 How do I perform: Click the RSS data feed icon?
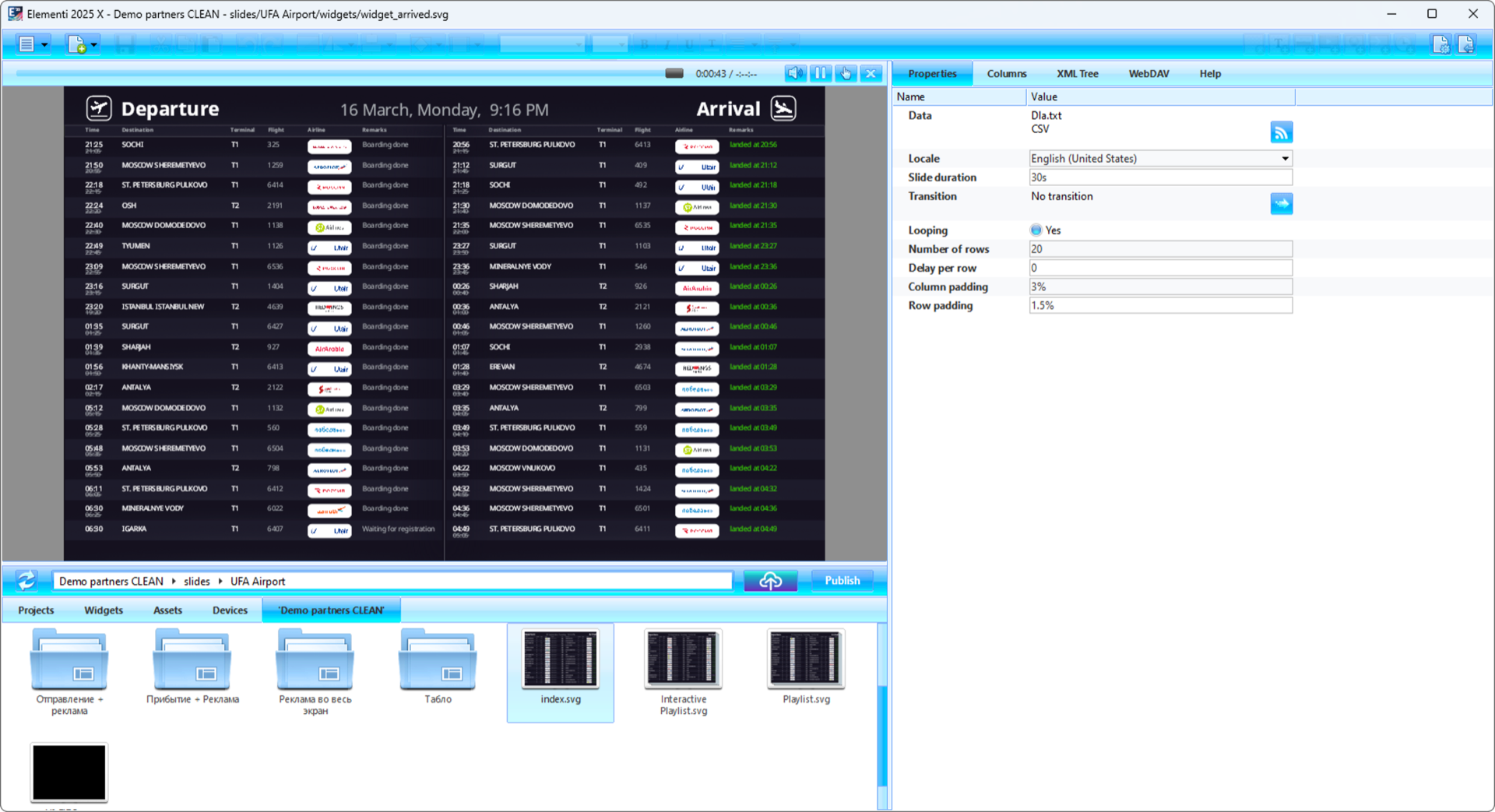click(x=1281, y=132)
